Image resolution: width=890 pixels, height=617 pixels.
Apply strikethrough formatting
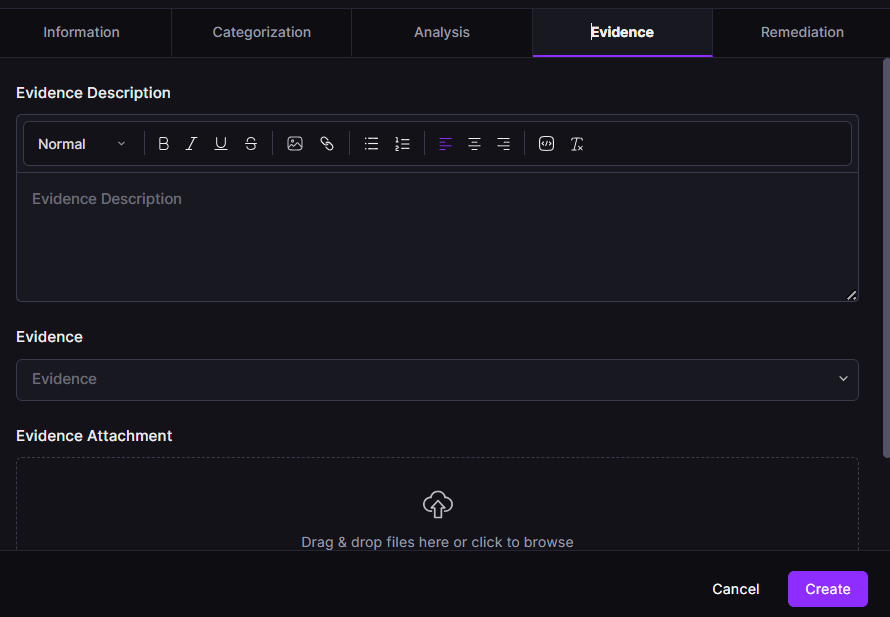pyautogui.click(x=251, y=144)
